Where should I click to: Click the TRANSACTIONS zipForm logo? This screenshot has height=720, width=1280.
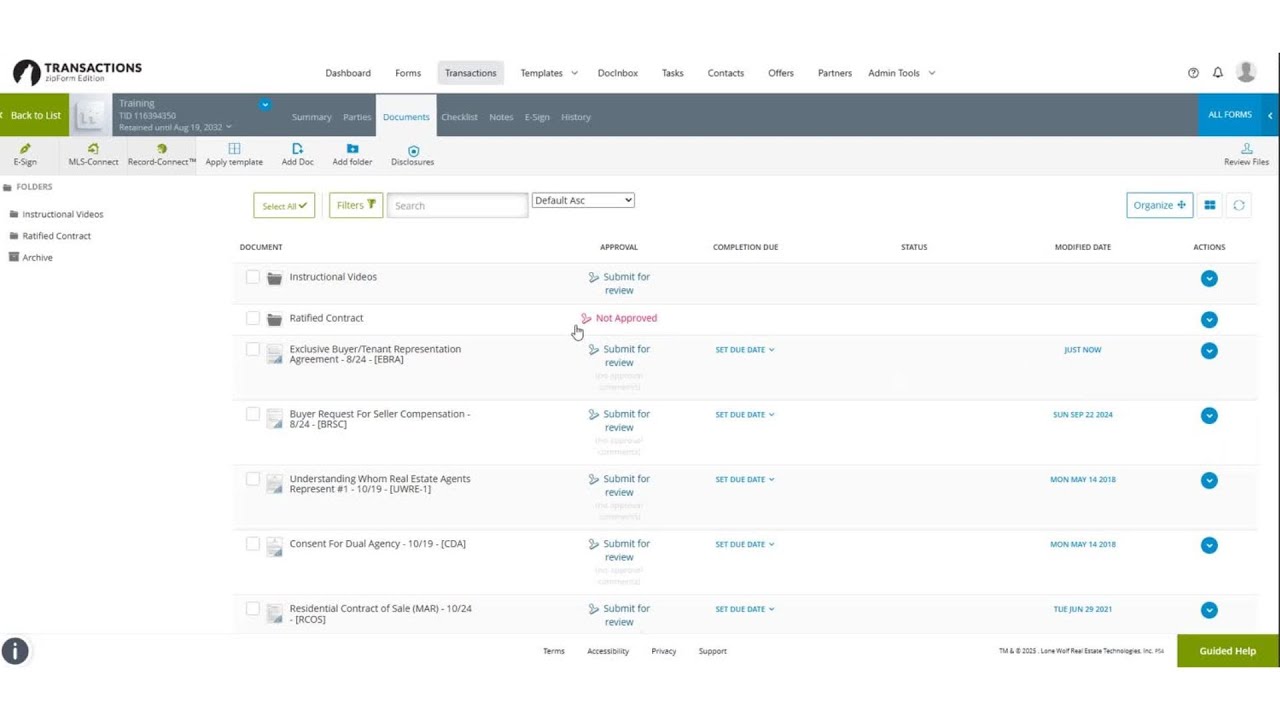[78, 72]
